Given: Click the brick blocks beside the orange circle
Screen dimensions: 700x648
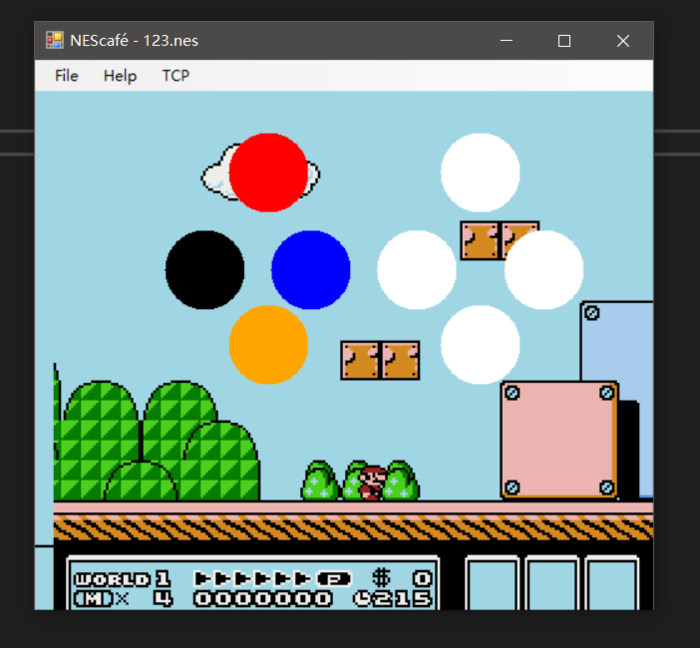Looking at the screenshot, I should coord(380,360).
